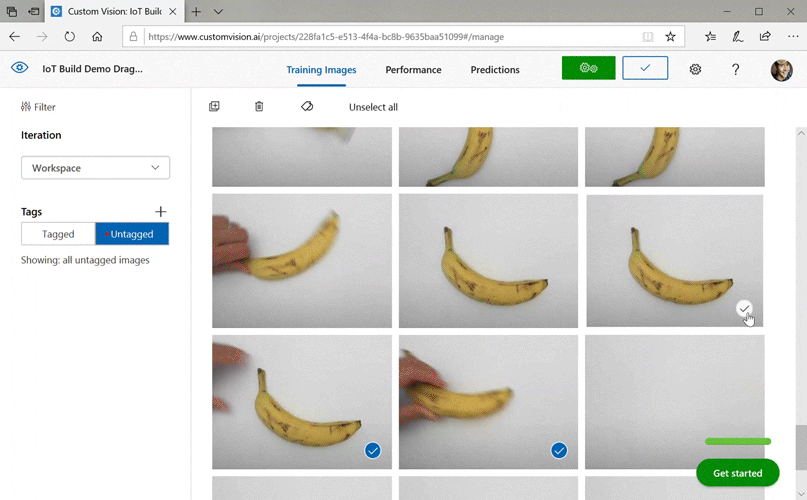The height and width of the screenshot is (500, 807).
Task: Open browser more options ellipsis
Action: pos(793,37)
